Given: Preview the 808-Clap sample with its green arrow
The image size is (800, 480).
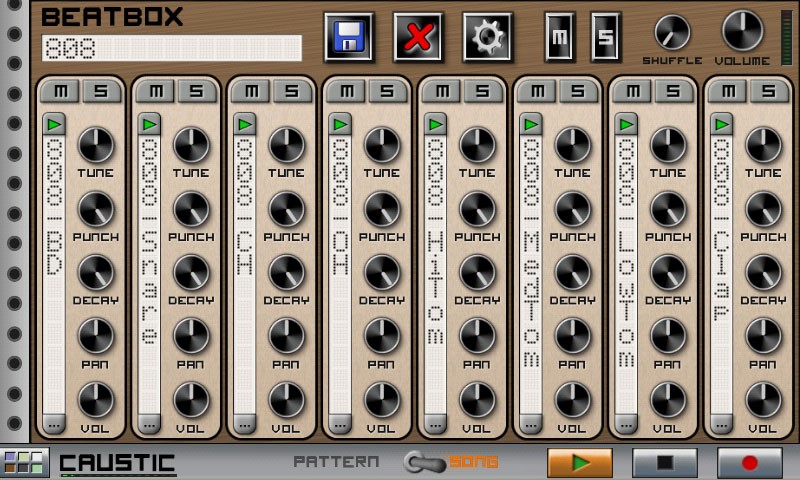Looking at the screenshot, I should 722,124.
